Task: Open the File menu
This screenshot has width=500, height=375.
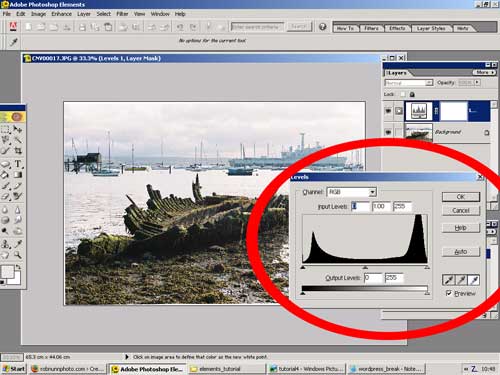Action: [x=7, y=14]
